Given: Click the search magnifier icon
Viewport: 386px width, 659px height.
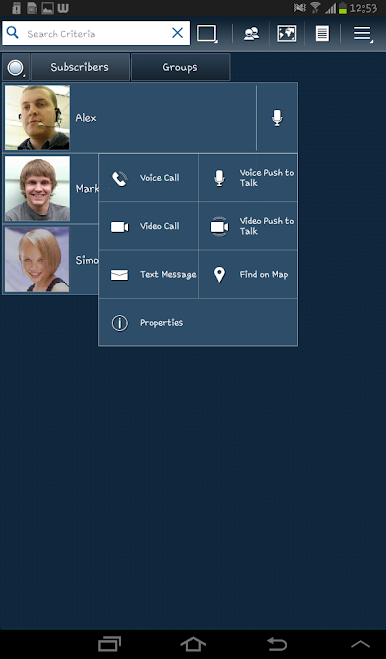Looking at the screenshot, I should tap(13, 33).
